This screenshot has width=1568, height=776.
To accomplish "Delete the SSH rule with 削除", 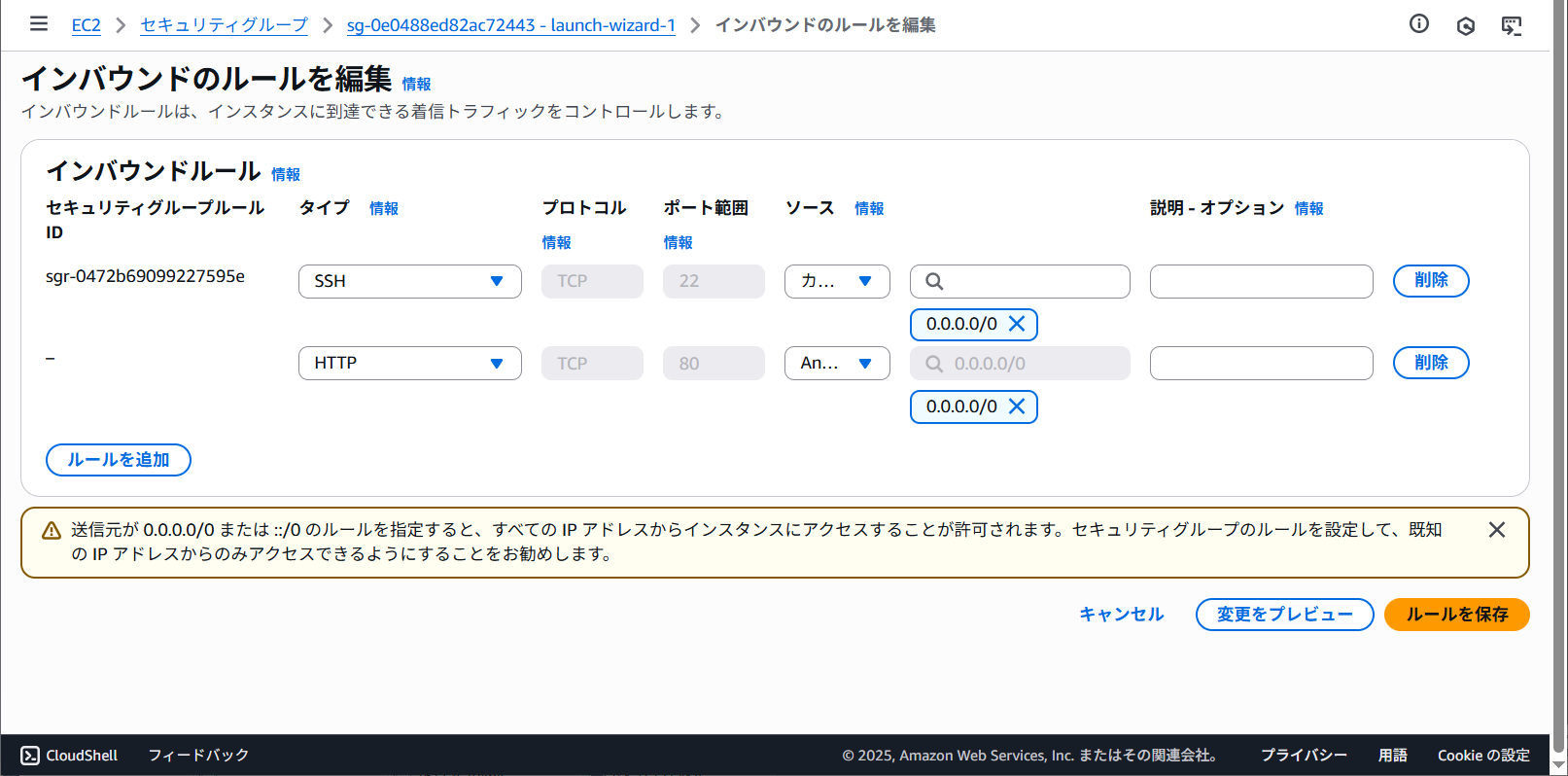I will point(1430,281).
